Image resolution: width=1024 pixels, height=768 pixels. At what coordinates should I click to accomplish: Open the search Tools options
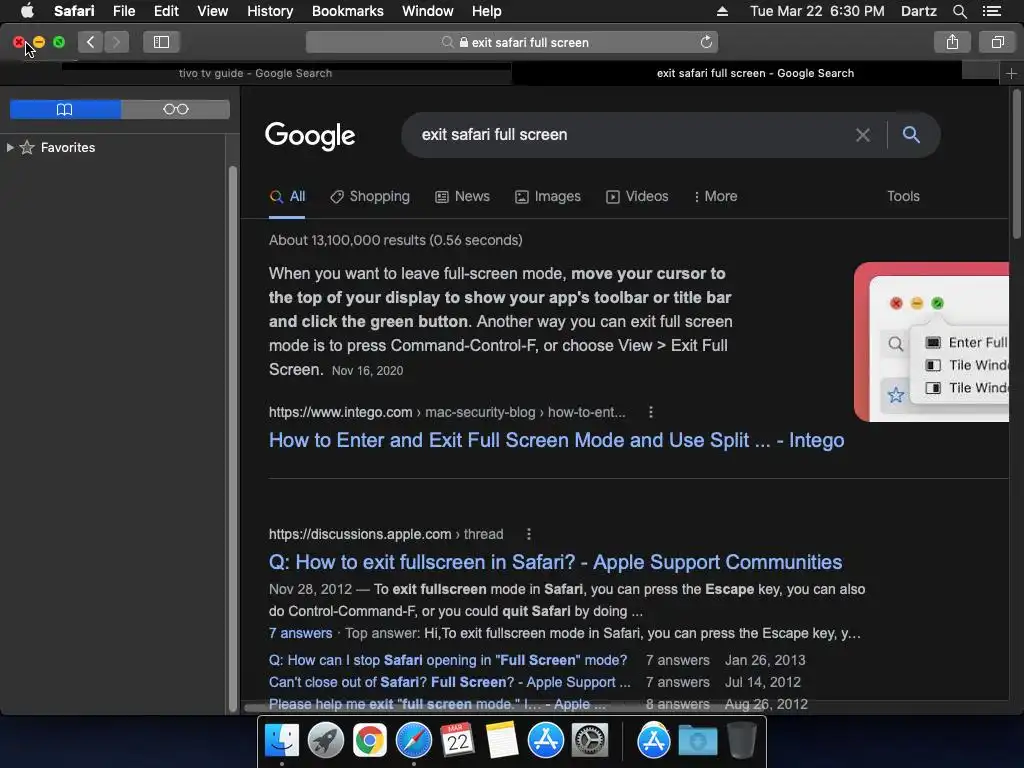click(903, 197)
